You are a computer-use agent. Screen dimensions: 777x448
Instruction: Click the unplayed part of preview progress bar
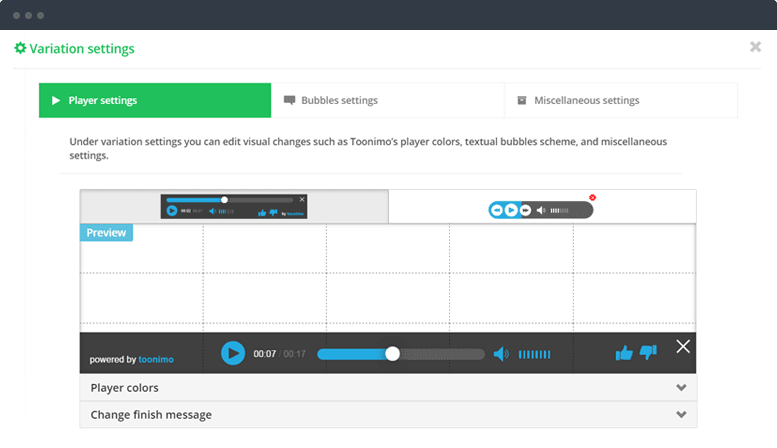[442, 354]
